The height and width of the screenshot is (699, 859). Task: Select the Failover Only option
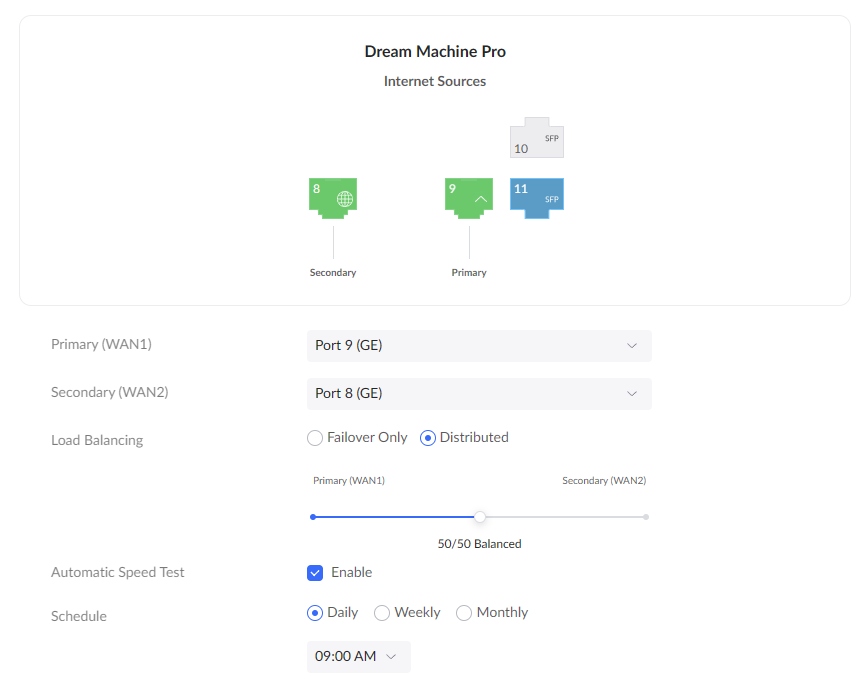pyautogui.click(x=315, y=438)
